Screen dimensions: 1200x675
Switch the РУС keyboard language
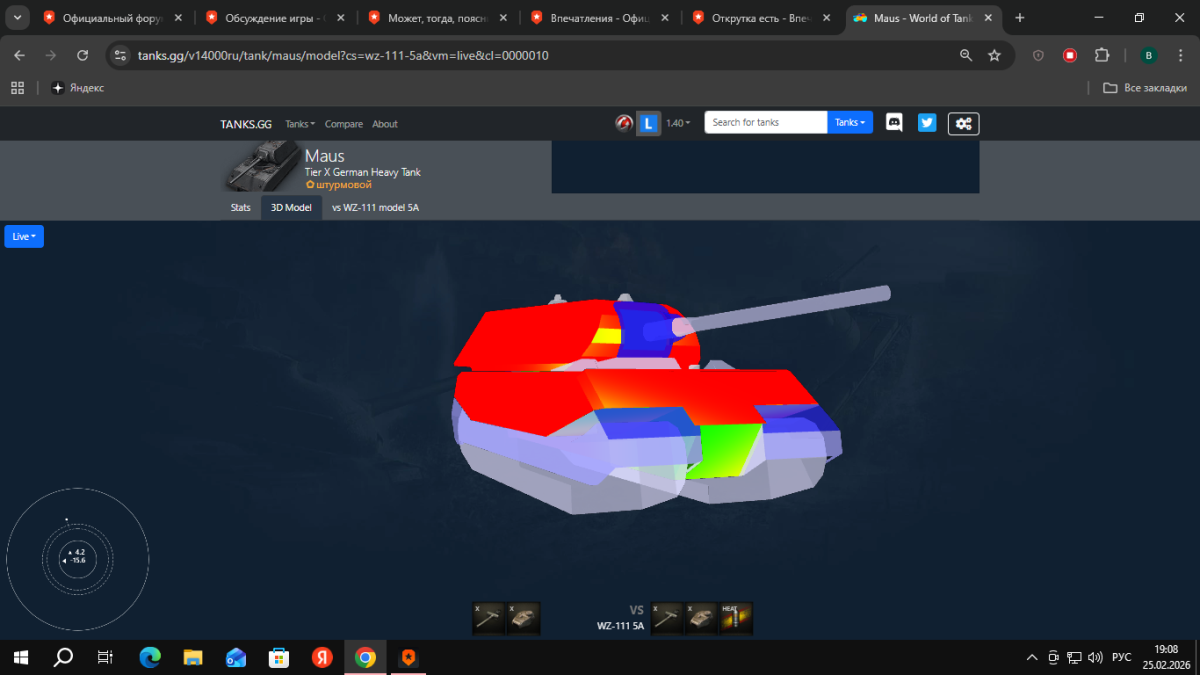coord(1122,657)
